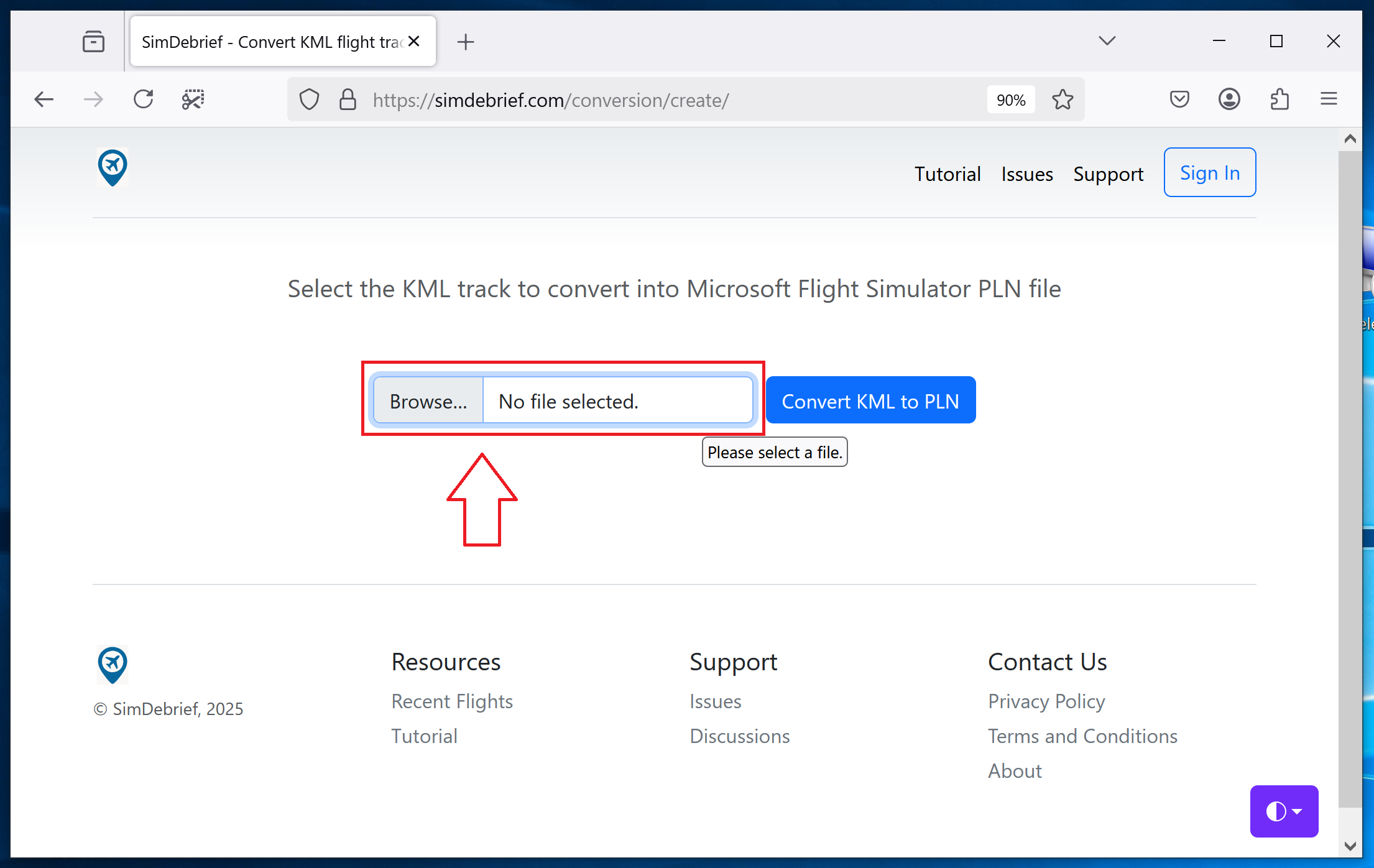
Task: Open the Terms and Conditions link
Action: [x=1082, y=736]
